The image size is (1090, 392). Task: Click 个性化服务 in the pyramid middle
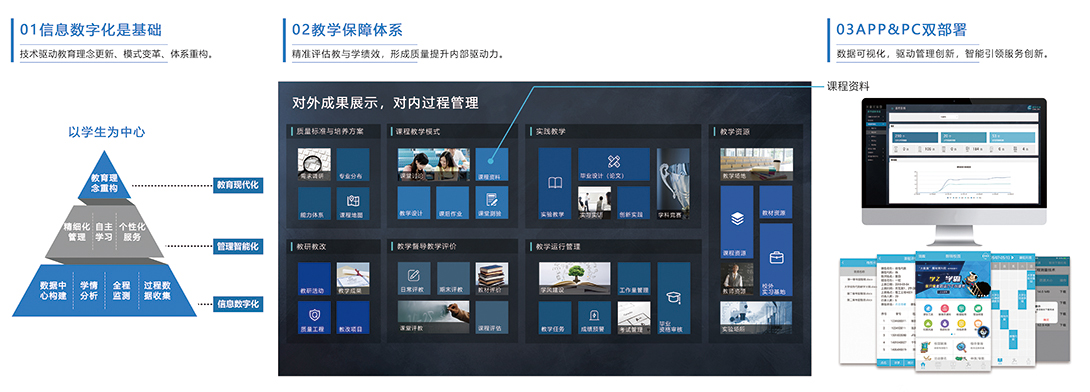pos(131,231)
